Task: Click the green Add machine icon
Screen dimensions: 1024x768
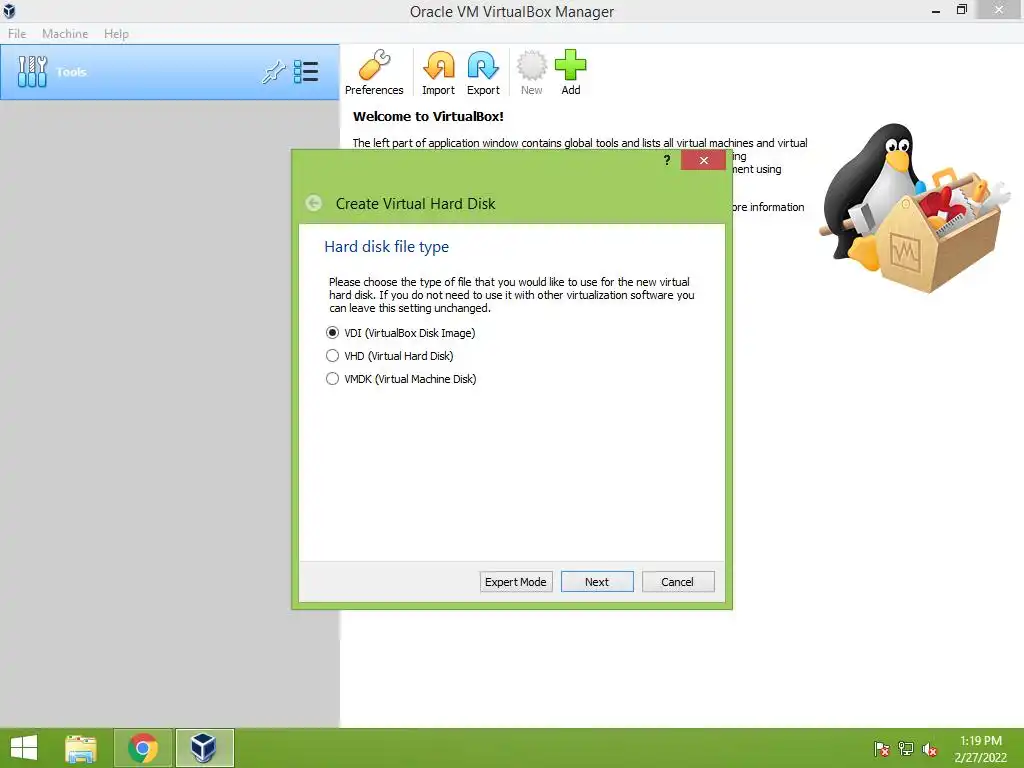Action: 571,72
